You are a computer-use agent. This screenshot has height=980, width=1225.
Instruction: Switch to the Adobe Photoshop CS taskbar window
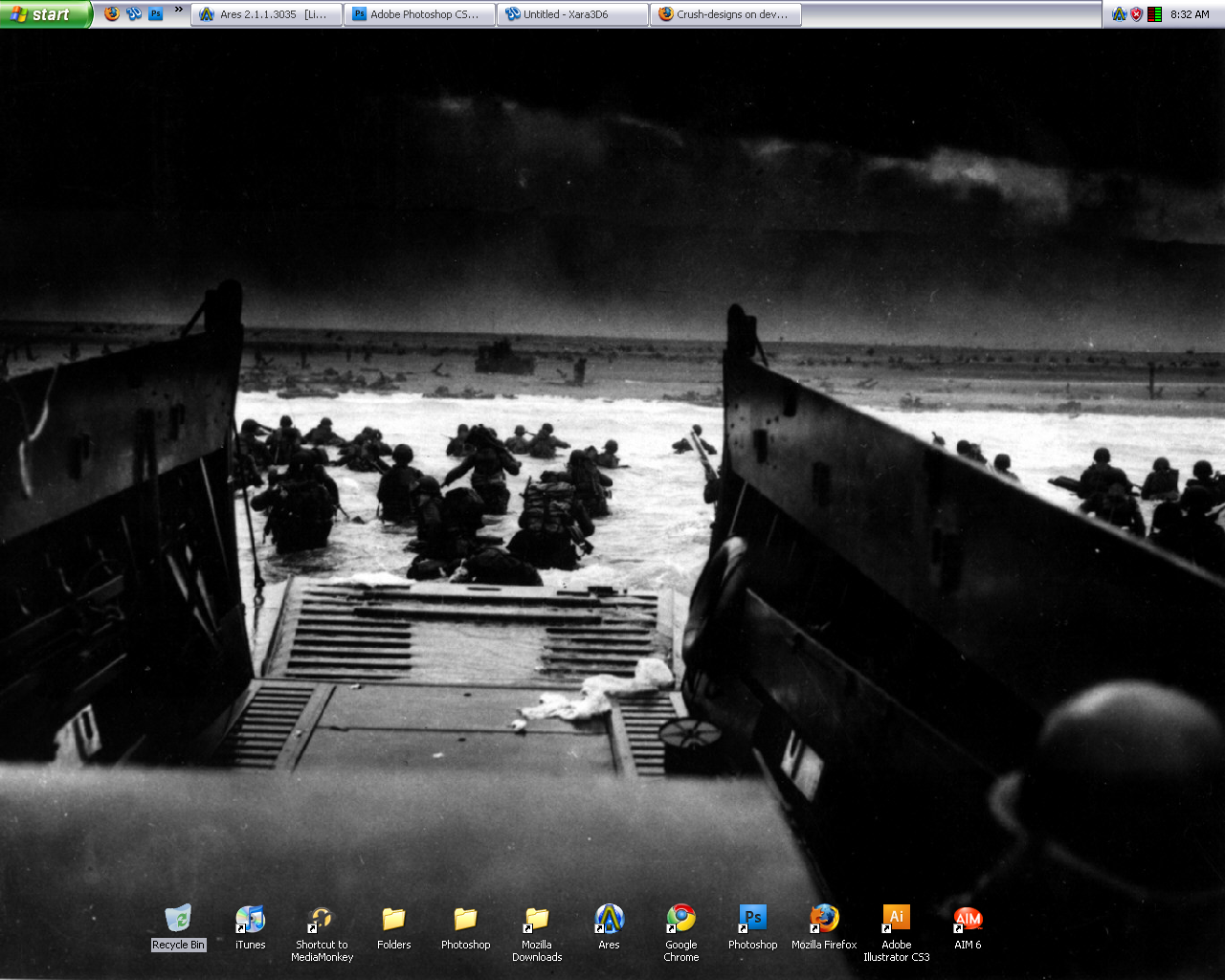point(420,14)
